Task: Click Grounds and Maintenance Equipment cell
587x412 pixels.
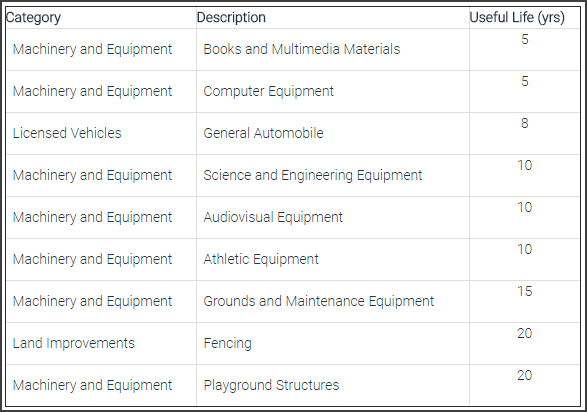Action: 319,301
